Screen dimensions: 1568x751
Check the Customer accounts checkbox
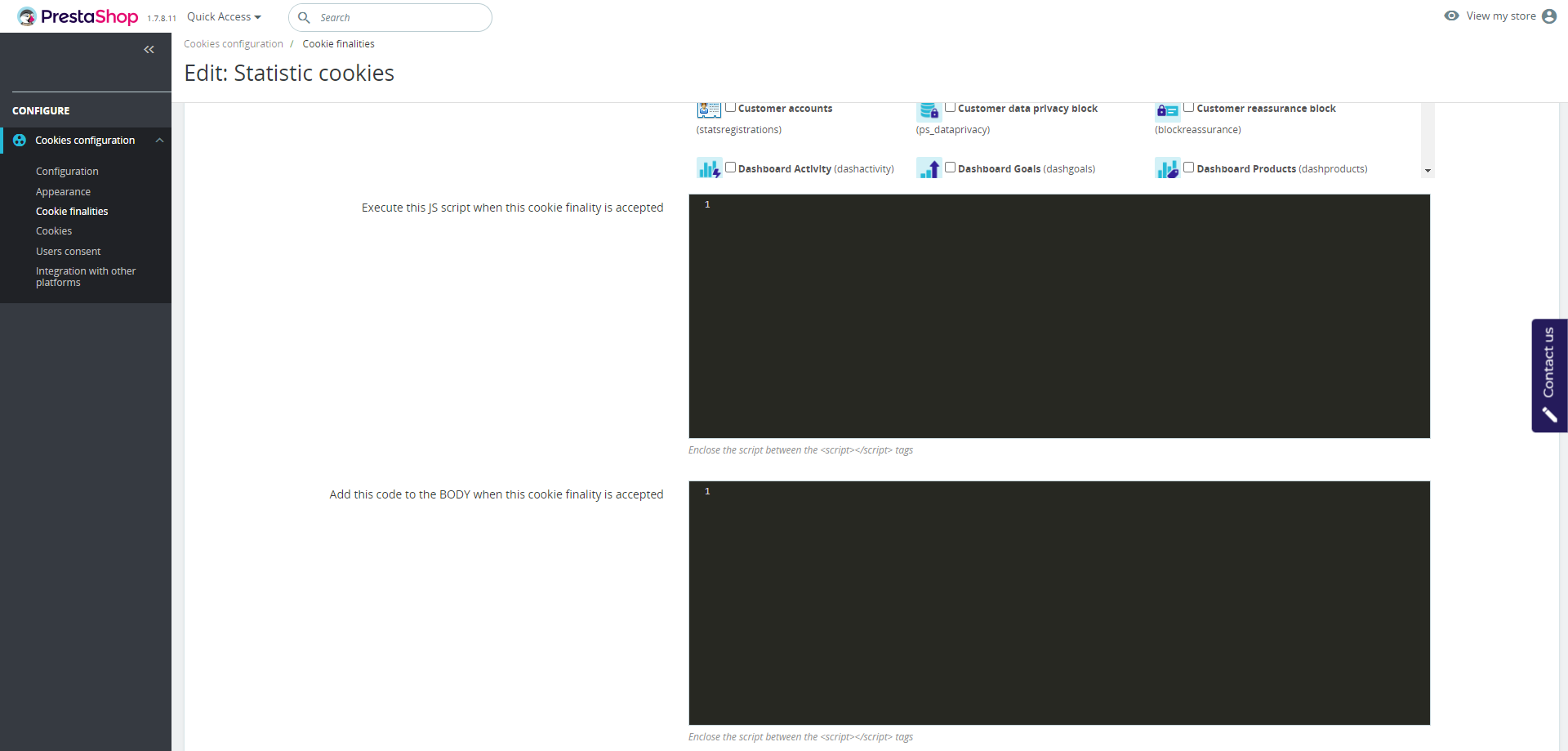pos(731,107)
